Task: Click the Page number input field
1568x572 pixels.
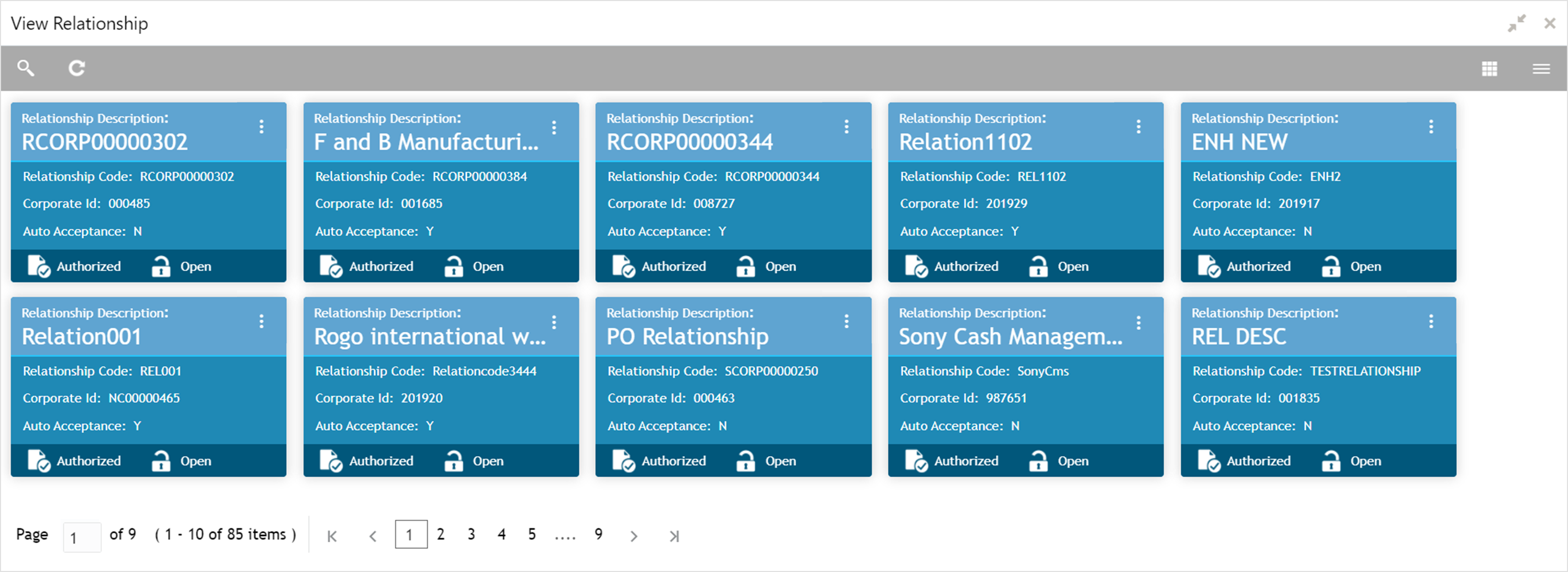Action: (x=82, y=537)
